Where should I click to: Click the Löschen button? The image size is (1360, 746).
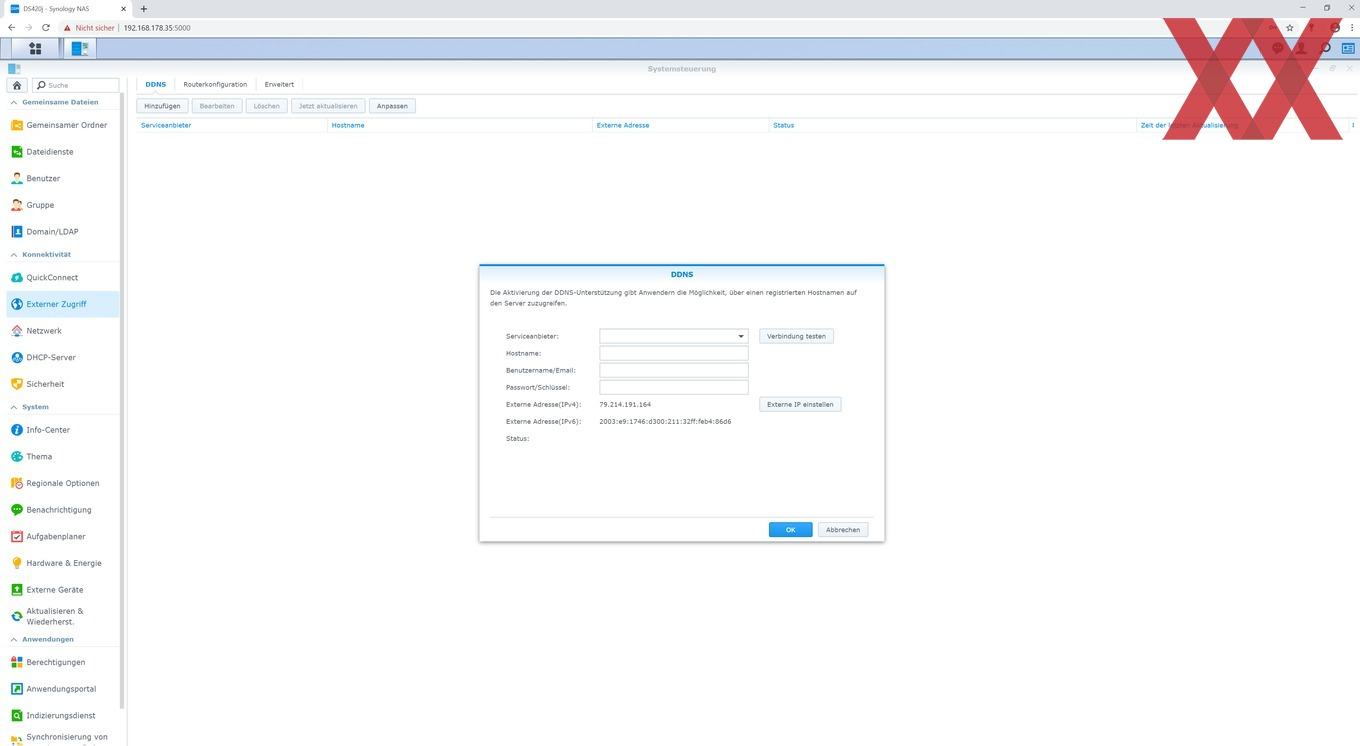pos(267,106)
